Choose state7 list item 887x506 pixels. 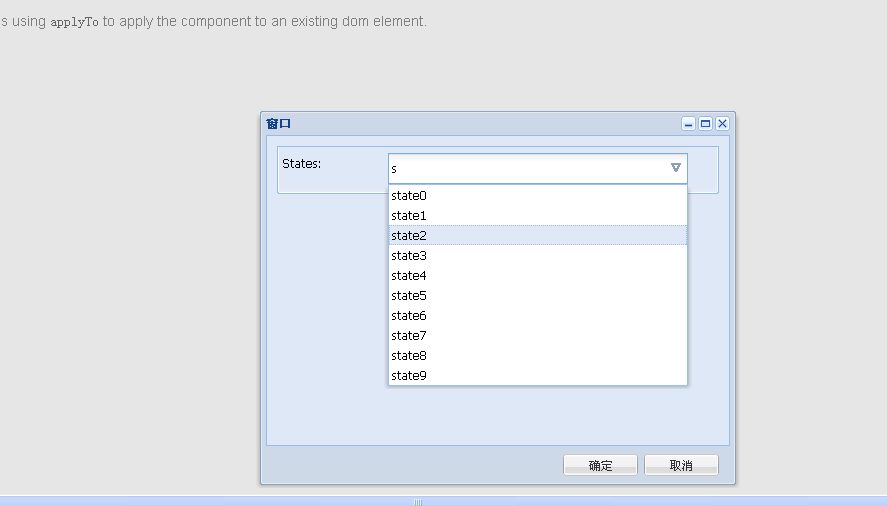pos(537,336)
